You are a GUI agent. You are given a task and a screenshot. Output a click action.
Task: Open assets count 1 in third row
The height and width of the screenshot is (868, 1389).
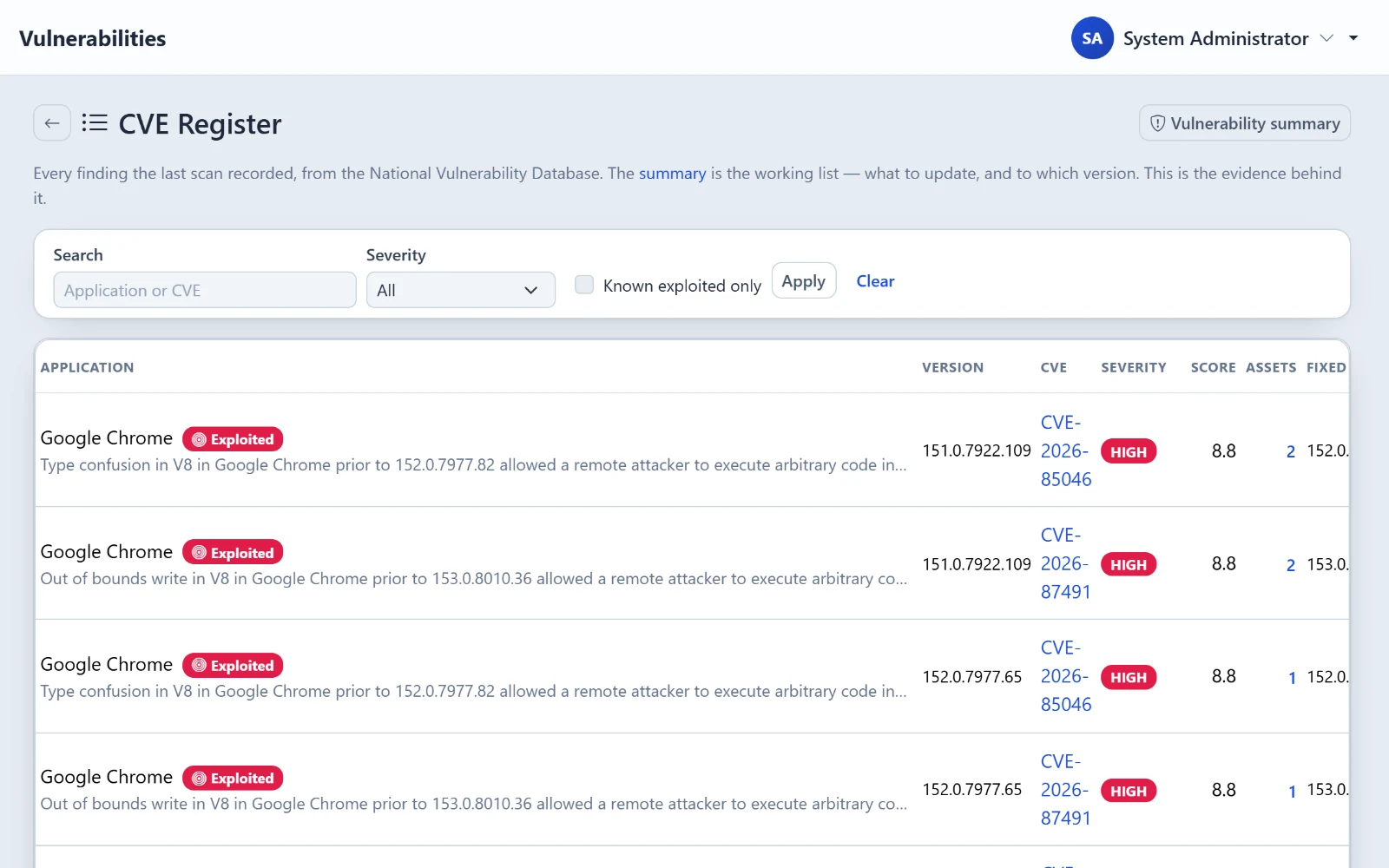tap(1292, 678)
